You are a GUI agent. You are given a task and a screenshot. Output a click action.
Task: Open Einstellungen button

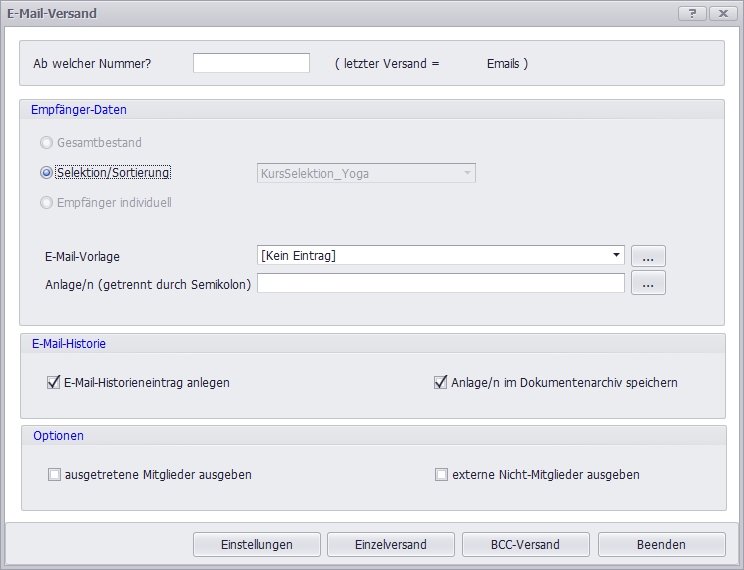tap(256, 545)
